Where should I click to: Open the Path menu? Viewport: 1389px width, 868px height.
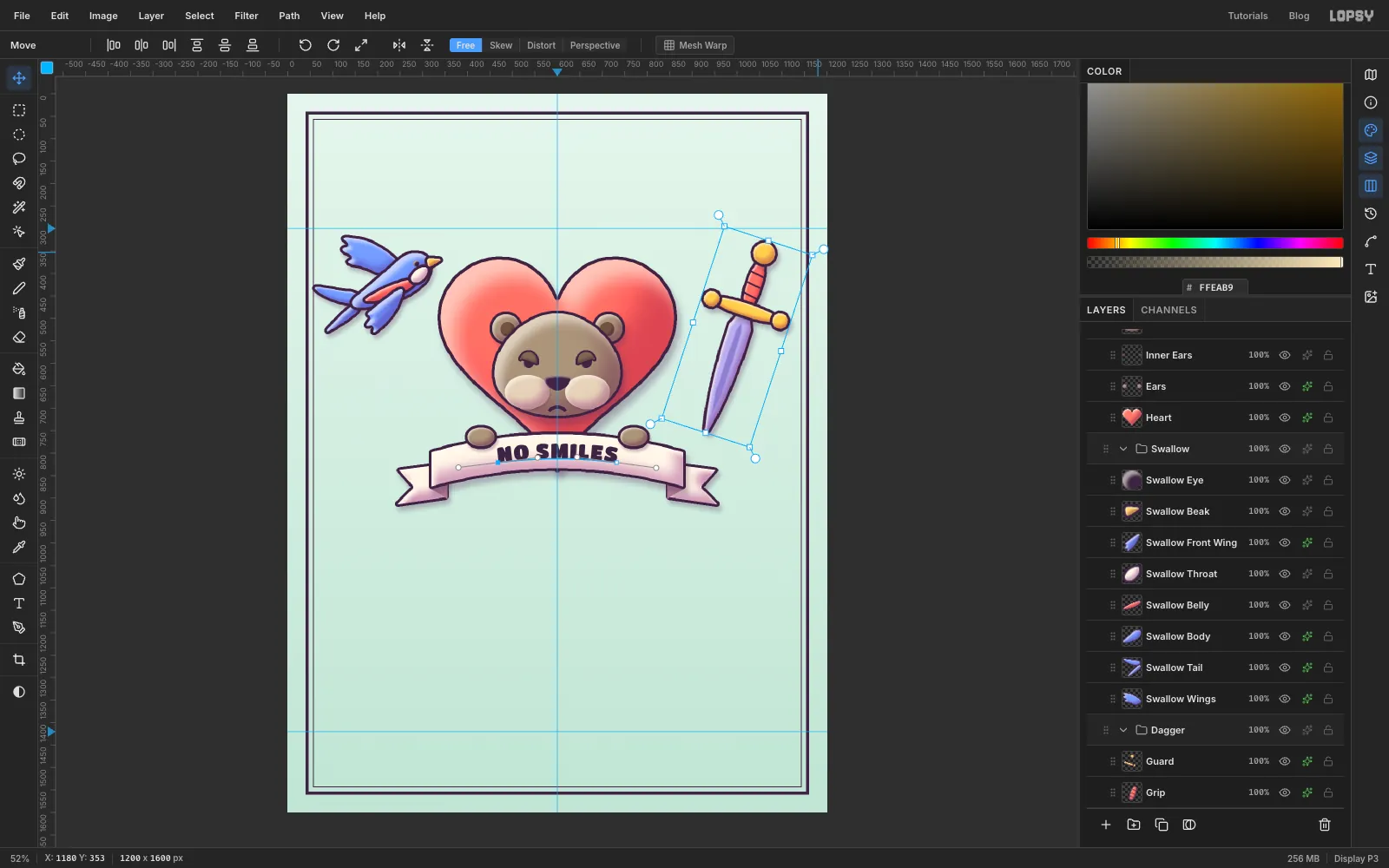[x=289, y=16]
